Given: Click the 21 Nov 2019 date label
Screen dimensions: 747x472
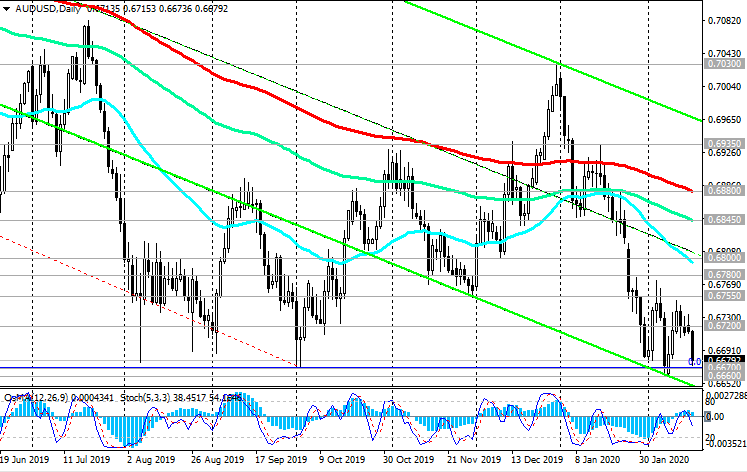Looking at the screenshot, I should pyautogui.click(x=473, y=460).
